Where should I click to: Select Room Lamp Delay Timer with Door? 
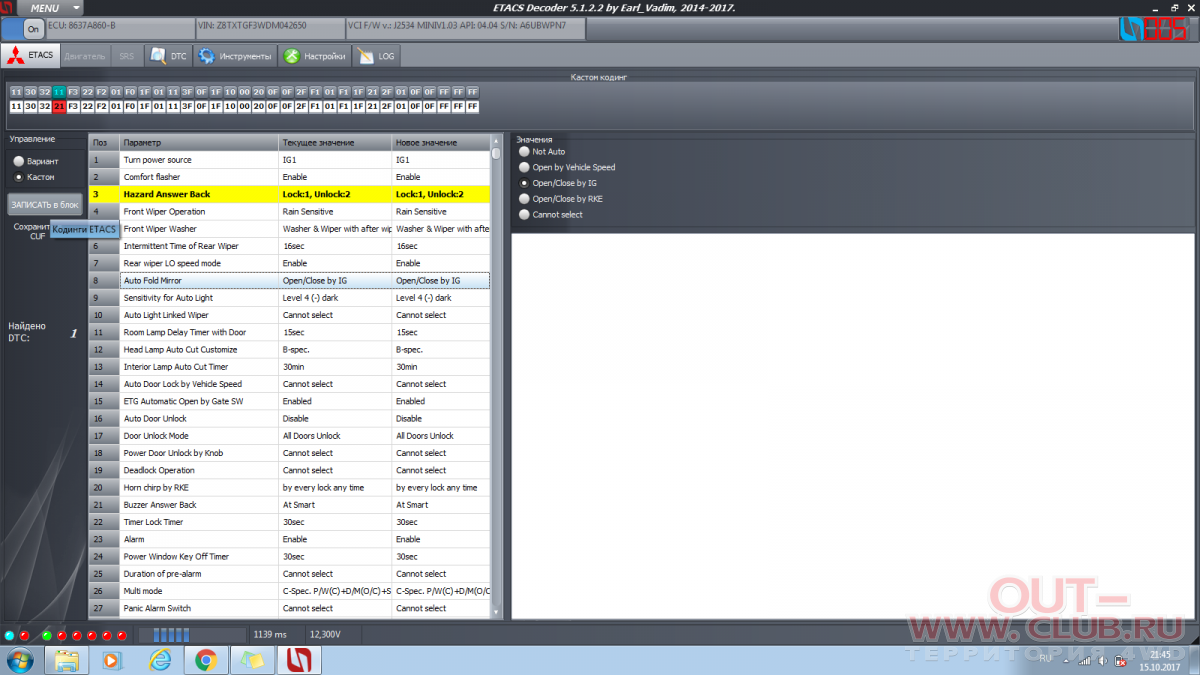[x=290, y=332]
